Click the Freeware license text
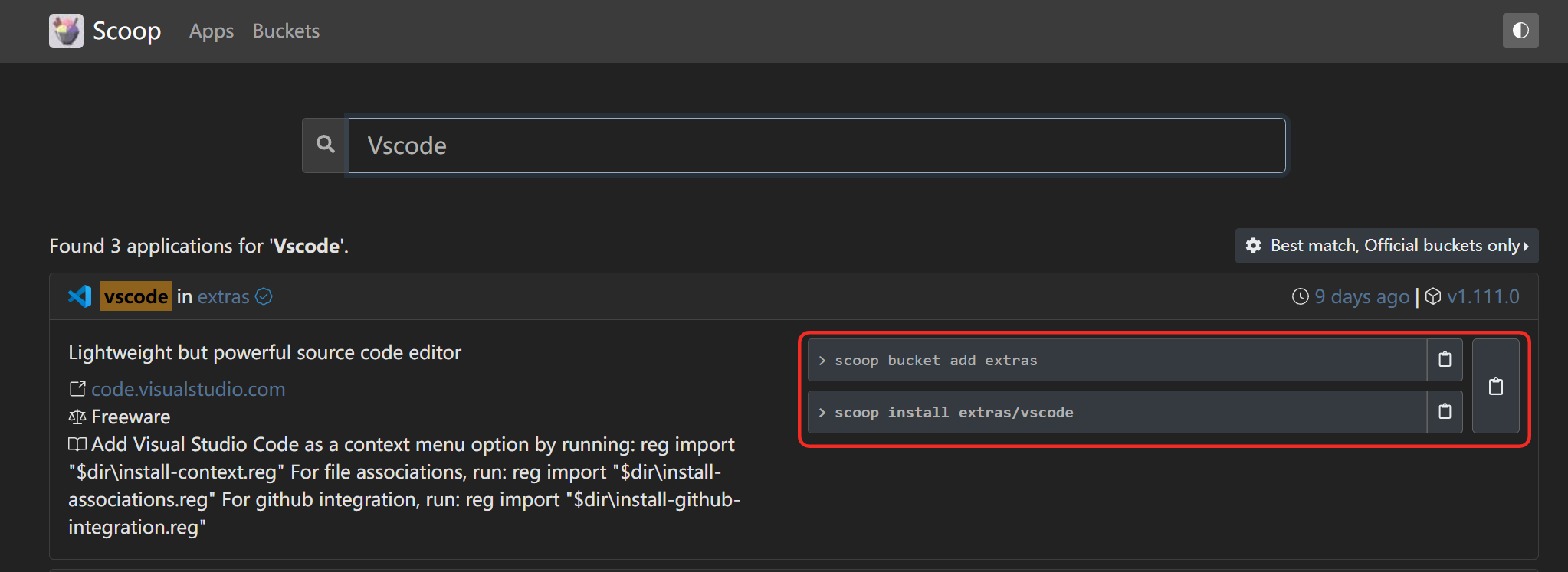The width and height of the screenshot is (1568, 572). coord(131,417)
